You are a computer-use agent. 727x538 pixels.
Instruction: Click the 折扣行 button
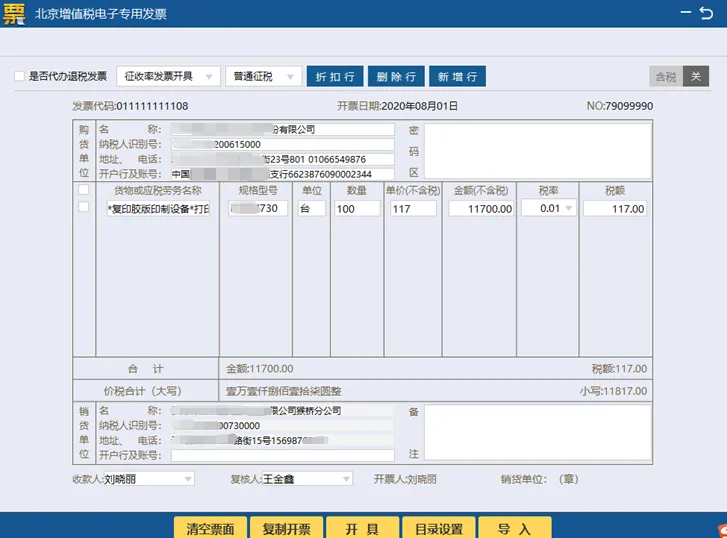pyautogui.click(x=335, y=76)
